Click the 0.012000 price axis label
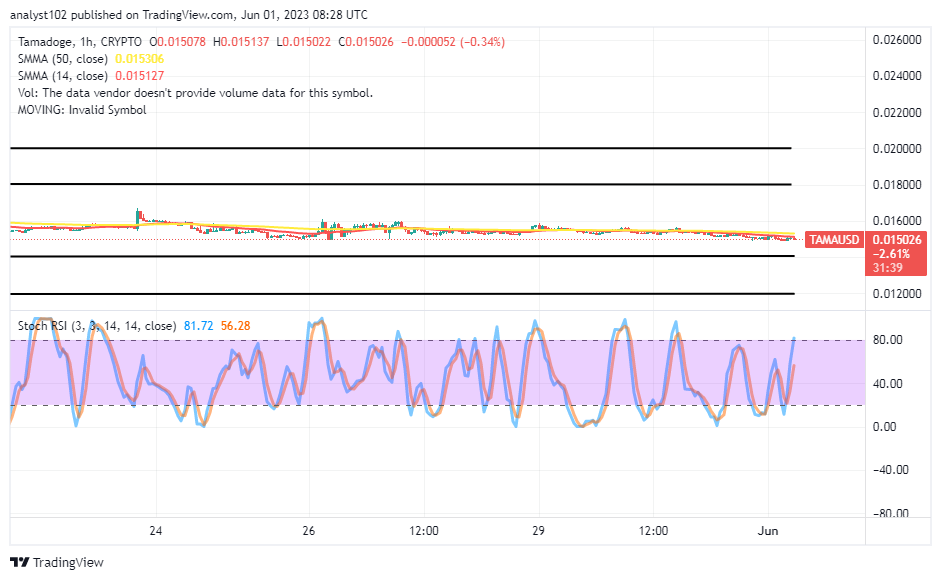 pos(897,293)
